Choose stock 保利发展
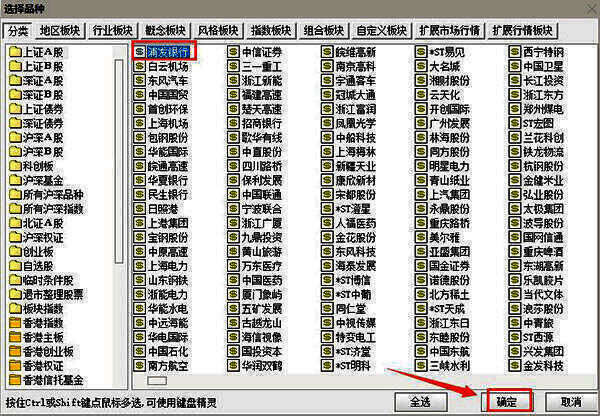This screenshot has height=416, width=600. tap(262, 180)
